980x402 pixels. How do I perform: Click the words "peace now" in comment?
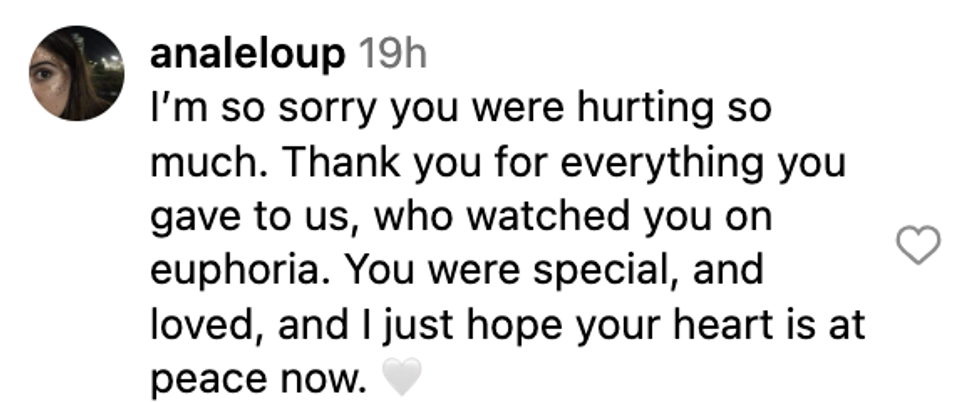tap(258, 381)
